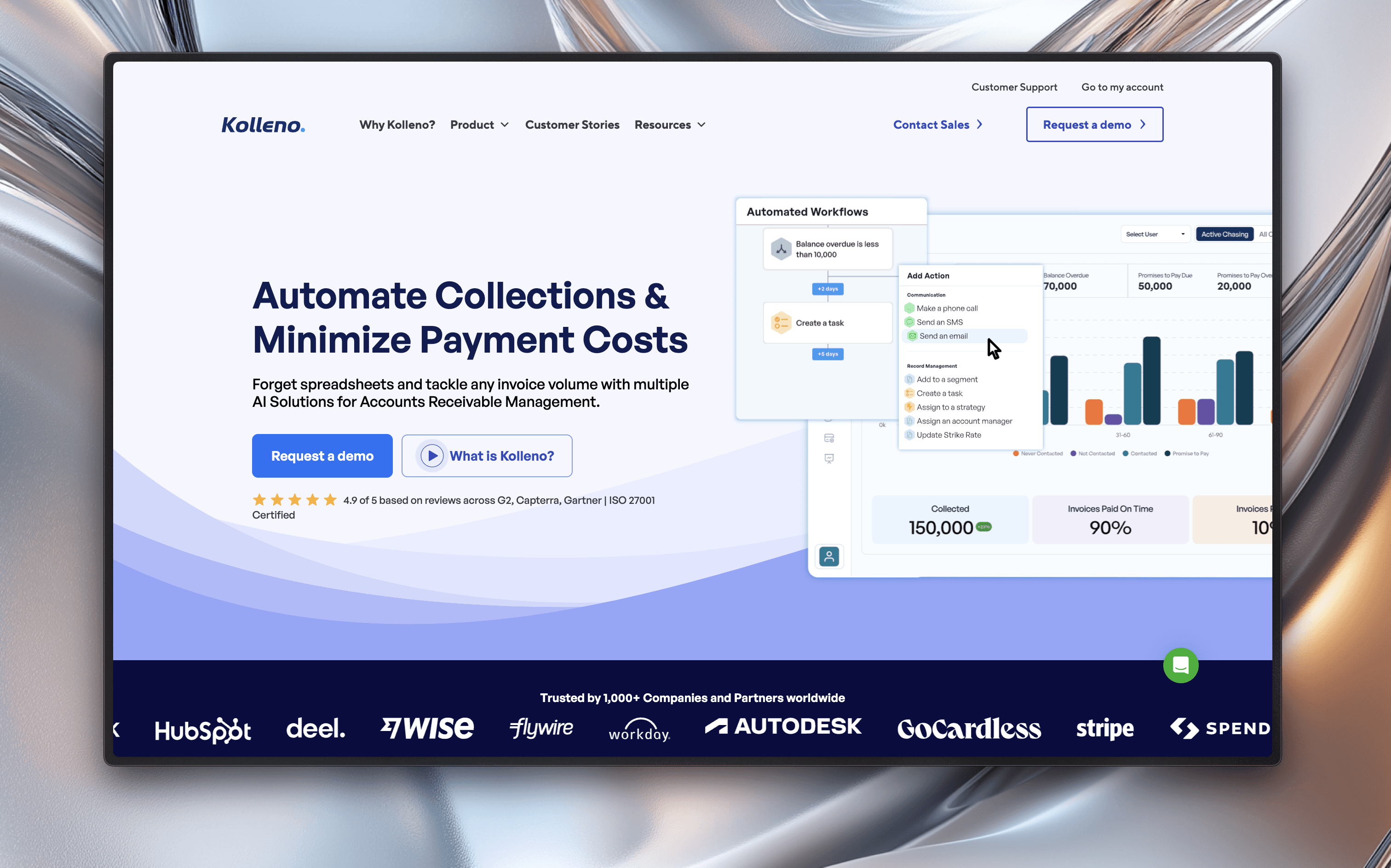Screen dimensions: 1391x868
Task: Click the GoCardless logo
Action: point(969,729)
